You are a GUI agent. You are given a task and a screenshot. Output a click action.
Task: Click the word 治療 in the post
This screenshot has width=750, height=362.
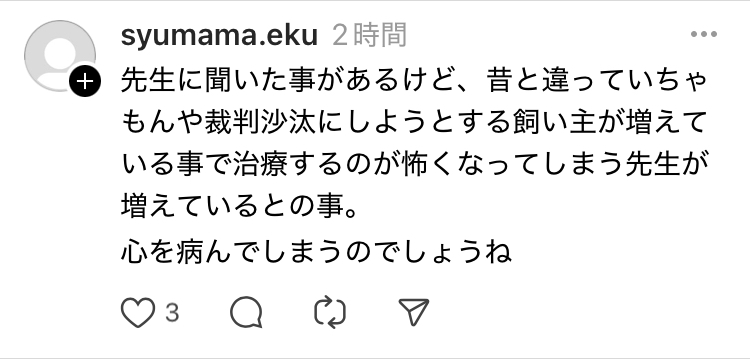[x=260, y=165]
